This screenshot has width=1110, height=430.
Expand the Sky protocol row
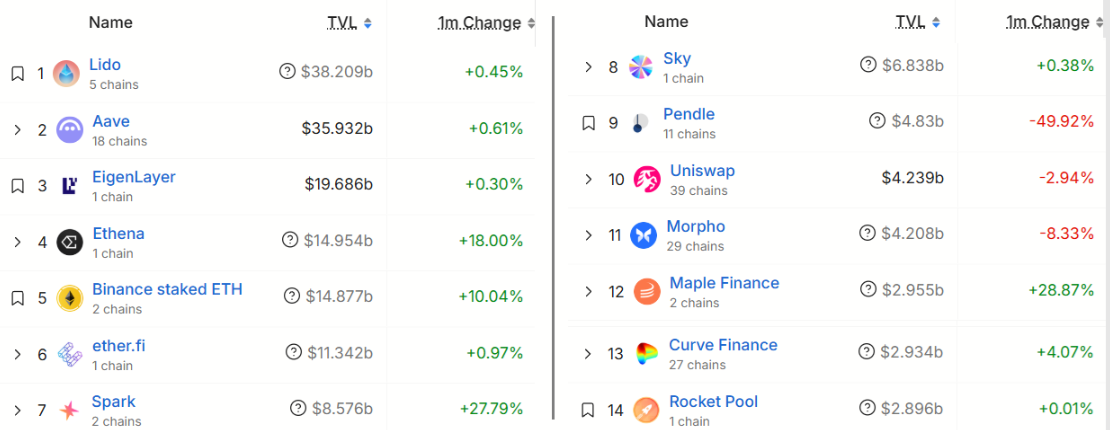[x=589, y=67]
